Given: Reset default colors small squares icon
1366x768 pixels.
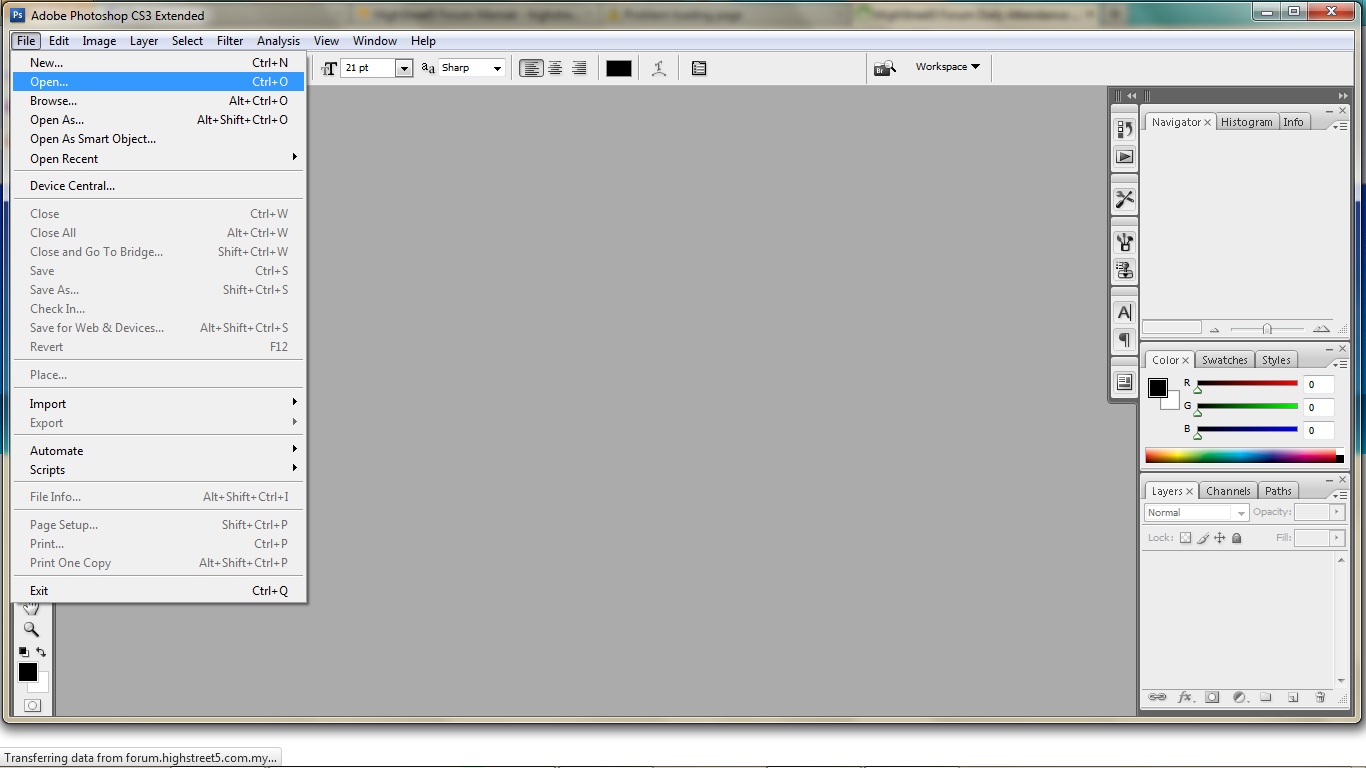Looking at the screenshot, I should point(24,652).
